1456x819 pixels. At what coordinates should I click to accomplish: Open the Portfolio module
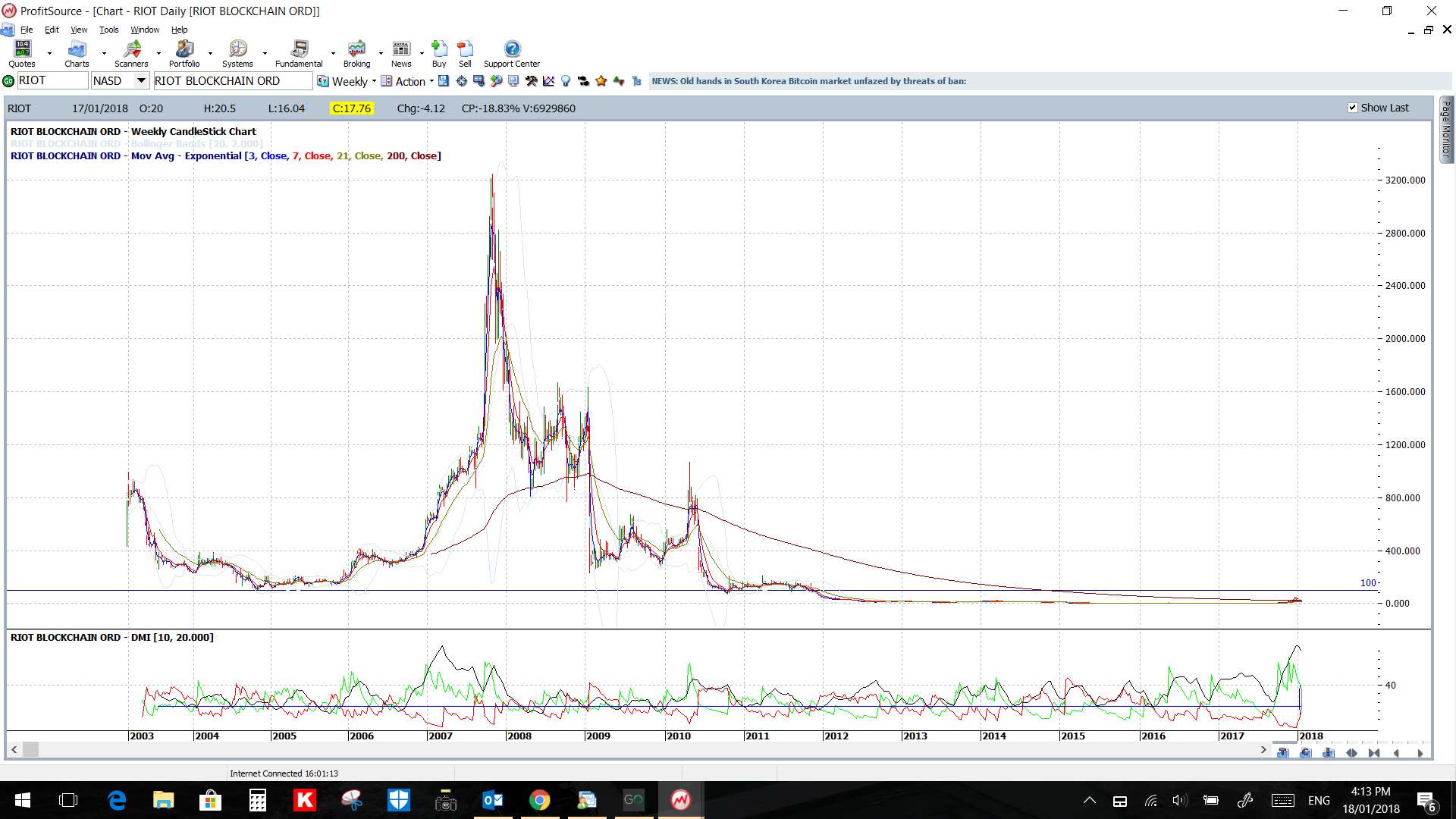click(184, 54)
